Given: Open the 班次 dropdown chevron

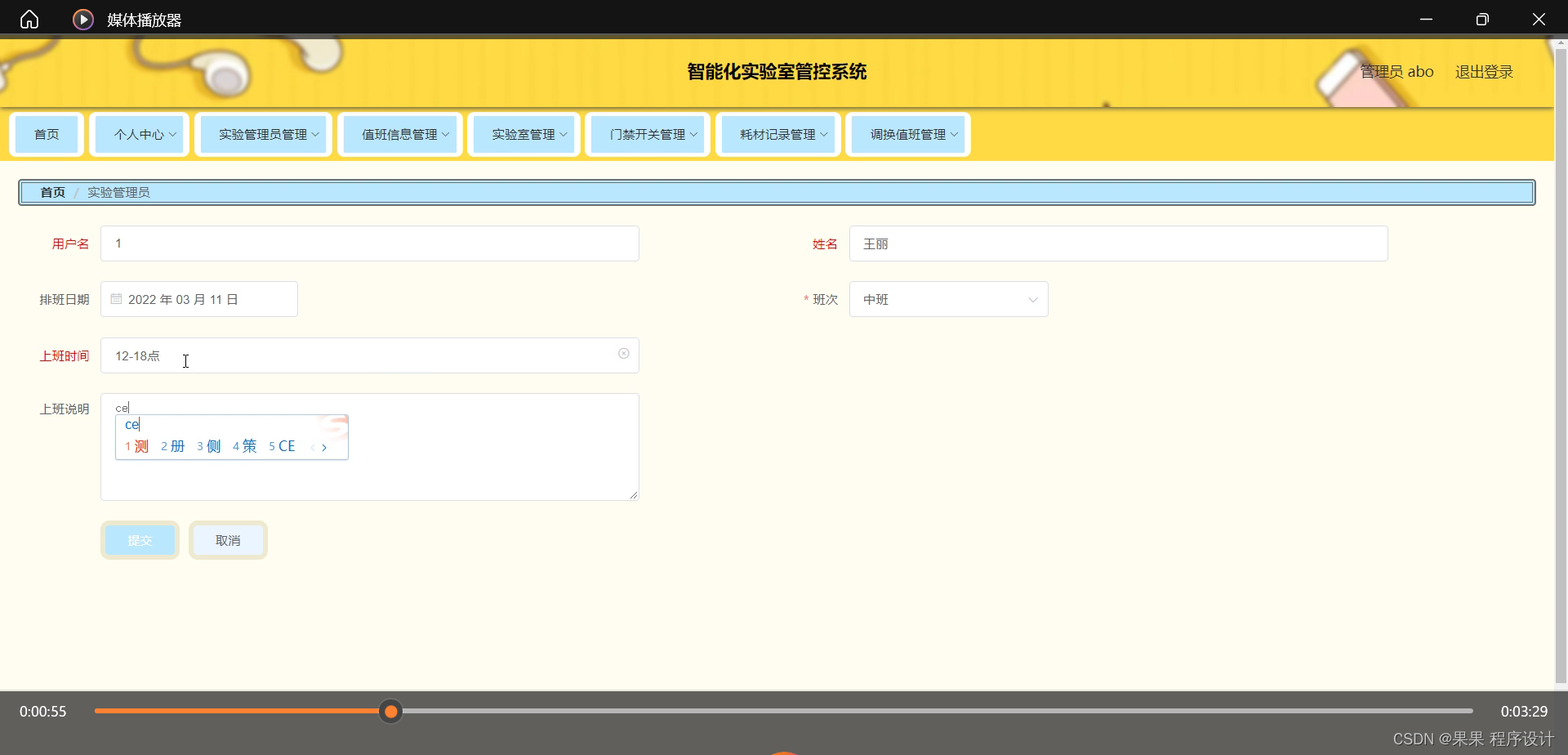Looking at the screenshot, I should [1032, 299].
